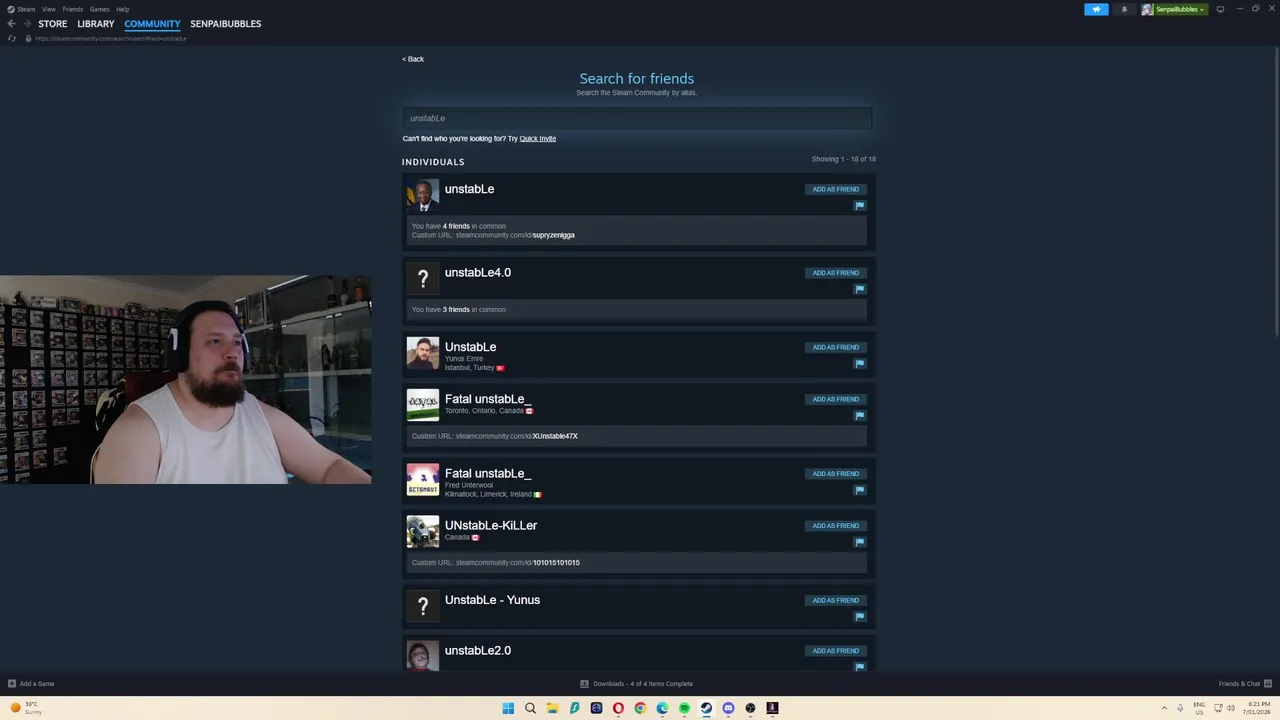Image resolution: width=1280 pixels, height=720 pixels.
Task: Flag the Fatal unstabLe_ from Ireland
Action: click(859, 490)
